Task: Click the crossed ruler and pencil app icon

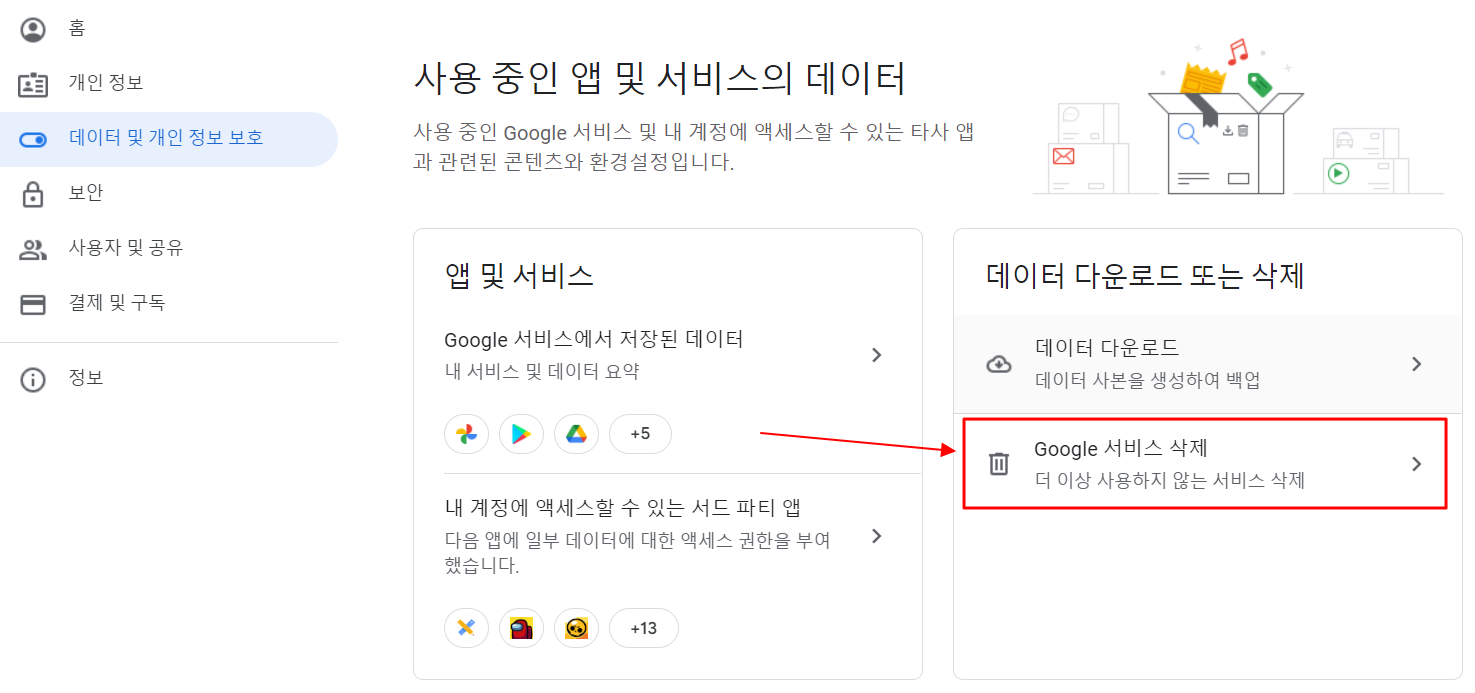Action: point(466,628)
